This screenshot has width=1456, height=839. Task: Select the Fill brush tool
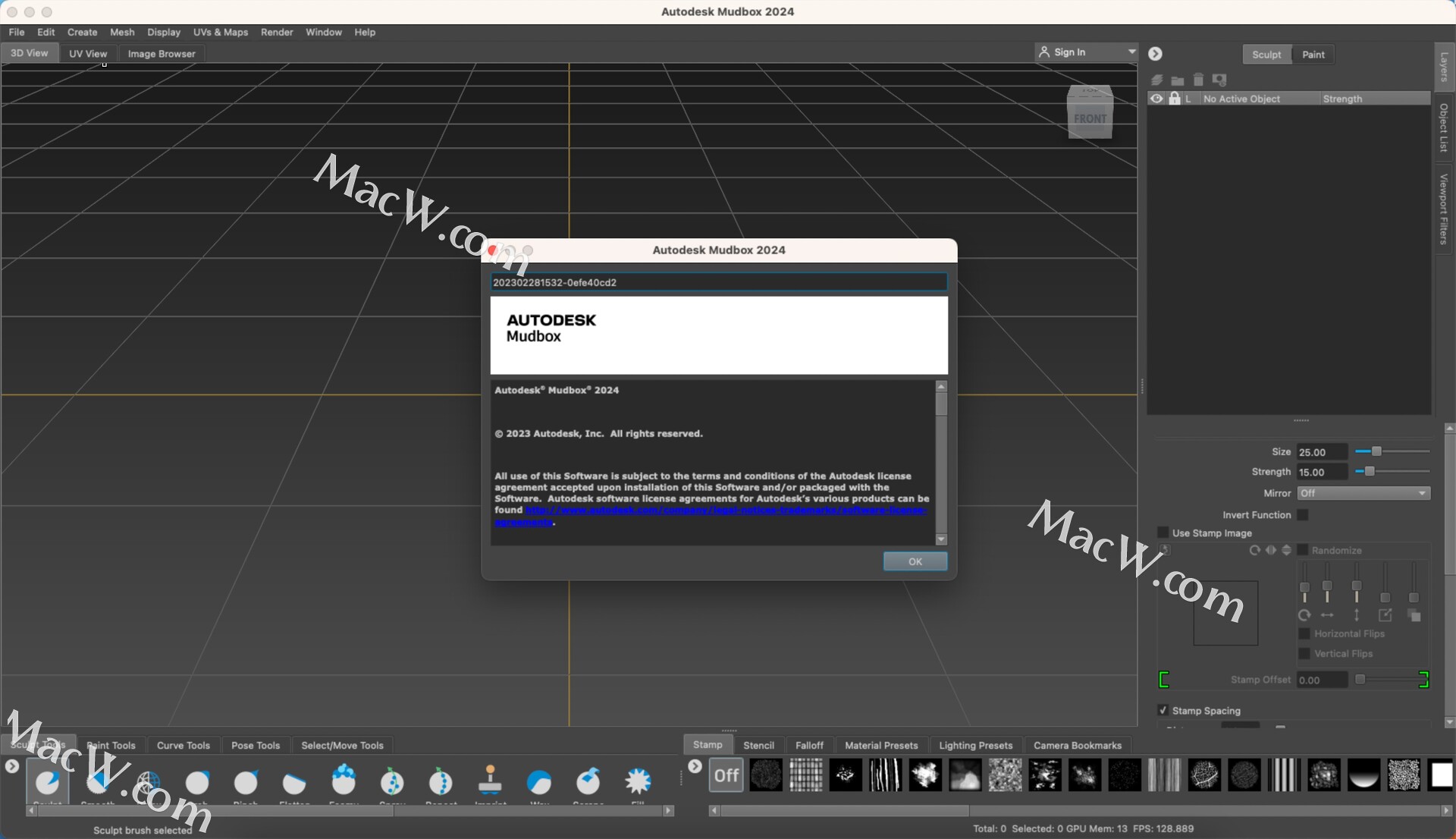[x=638, y=781]
